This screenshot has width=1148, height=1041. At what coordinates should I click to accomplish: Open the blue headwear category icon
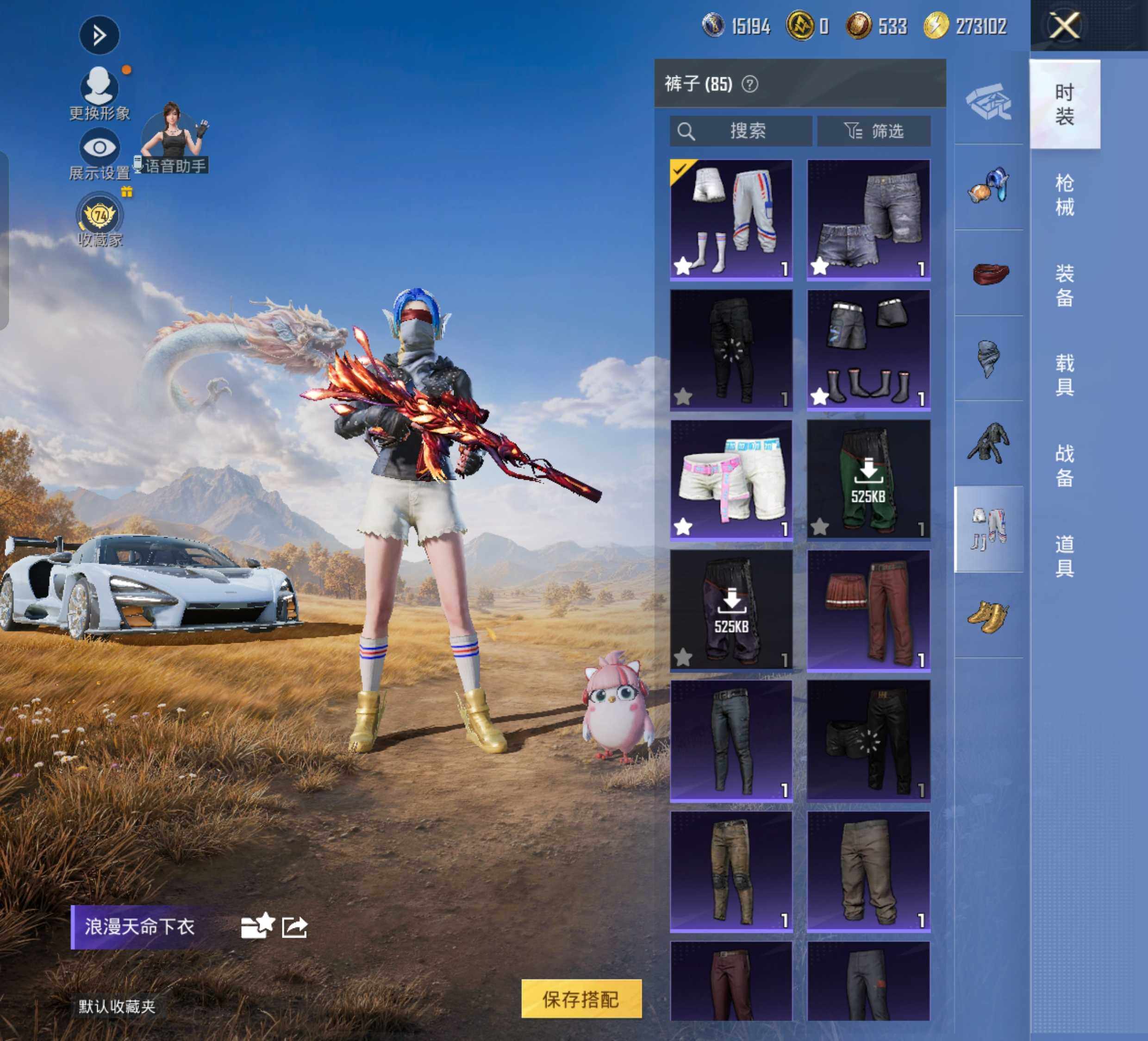click(x=989, y=186)
